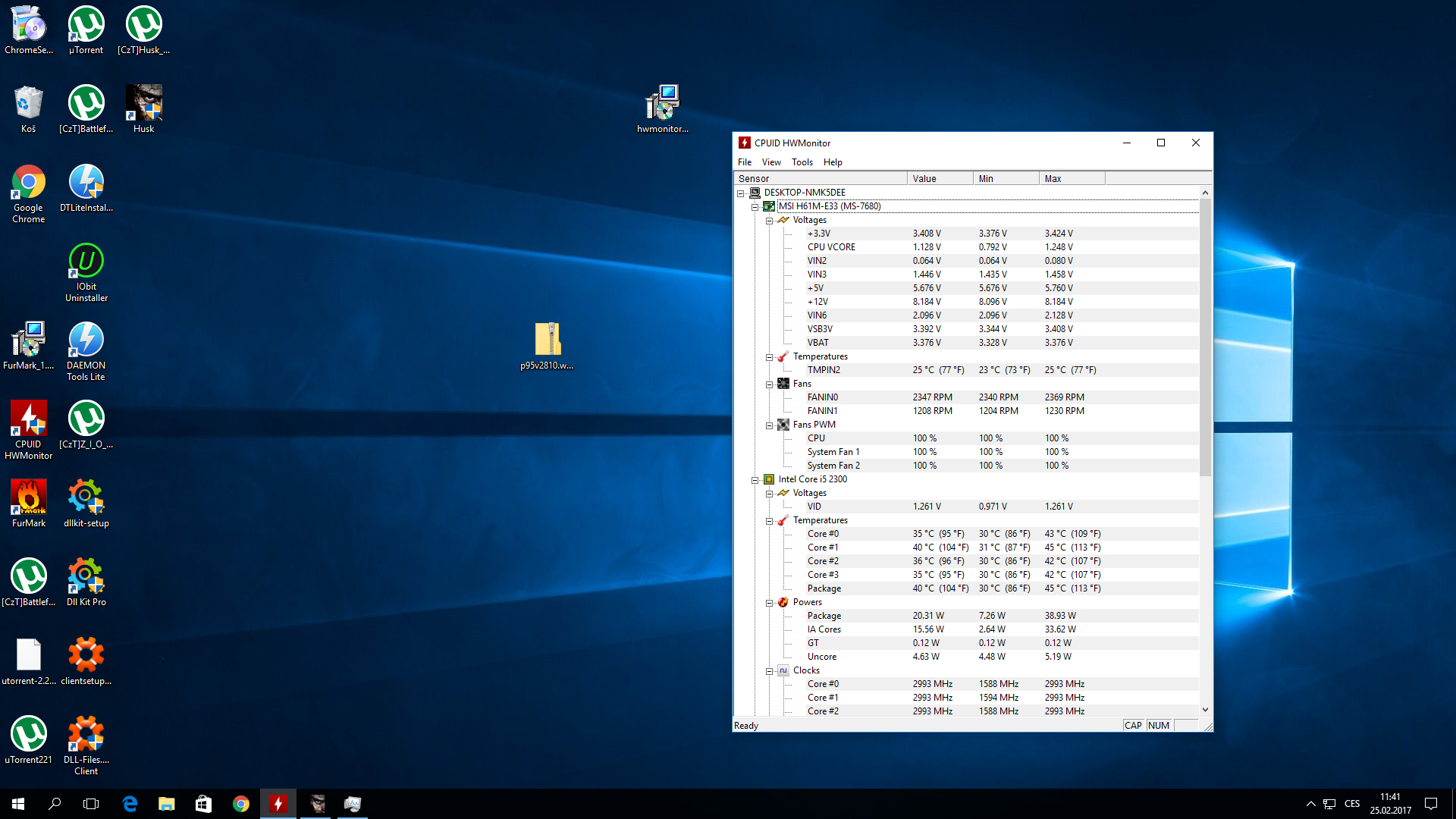
Task: Open the View menu
Action: [770, 162]
